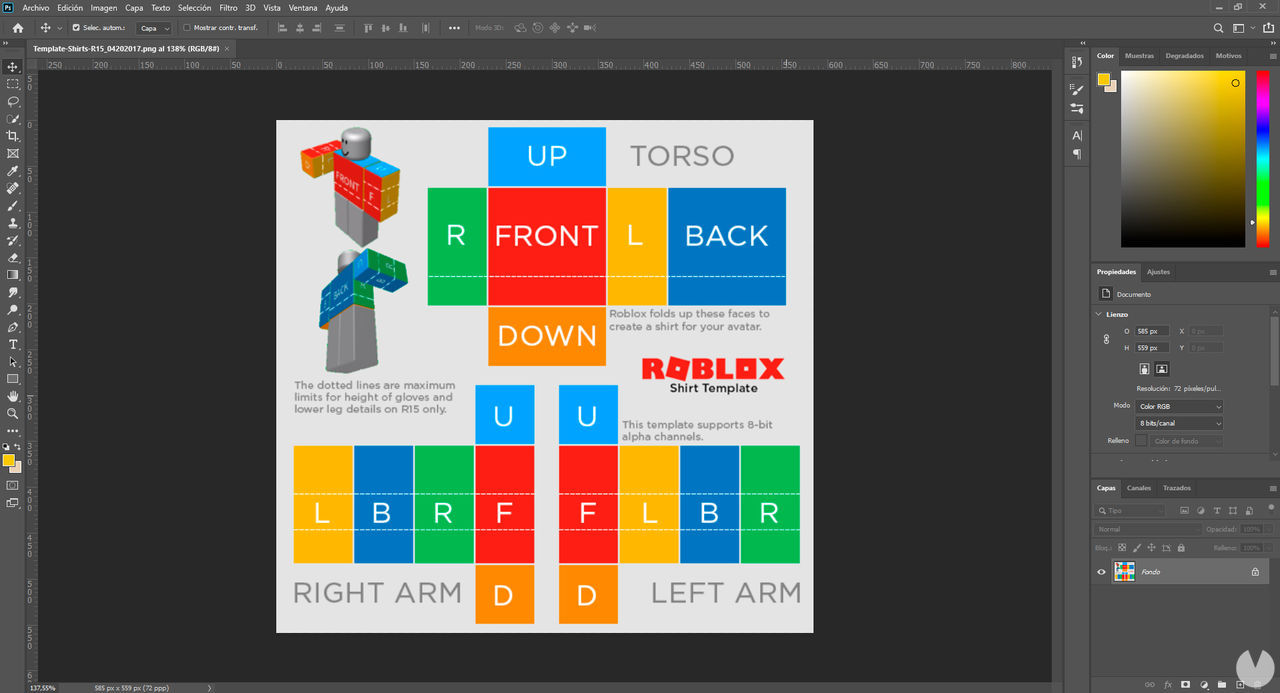Select the Text tool
1280x693 pixels.
pyautogui.click(x=12, y=343)
